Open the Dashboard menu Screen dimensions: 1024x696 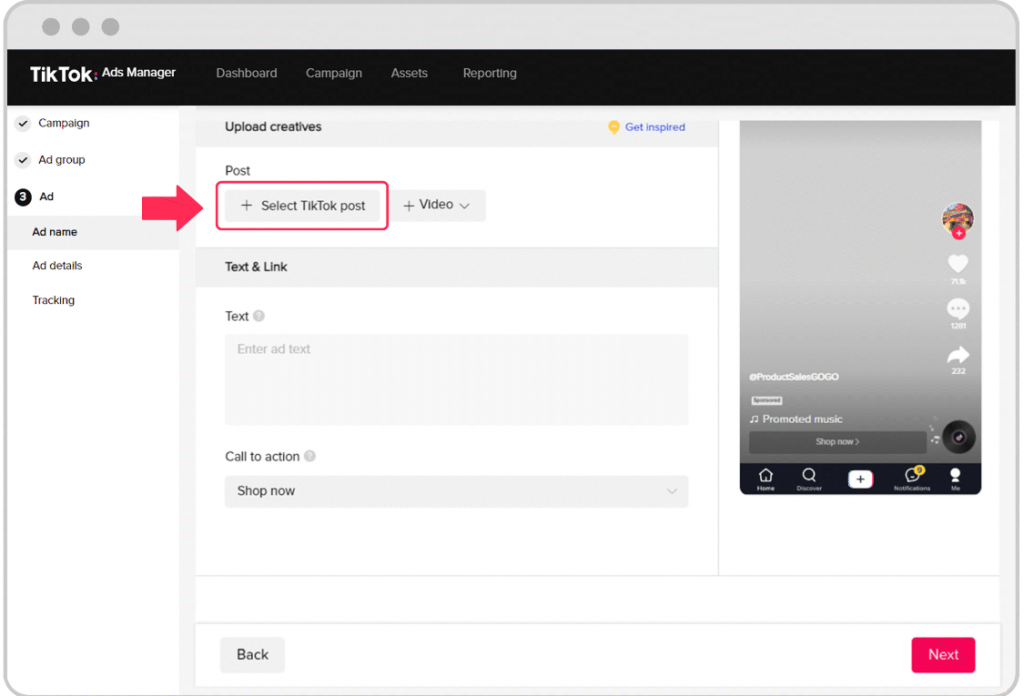point(246,73)
